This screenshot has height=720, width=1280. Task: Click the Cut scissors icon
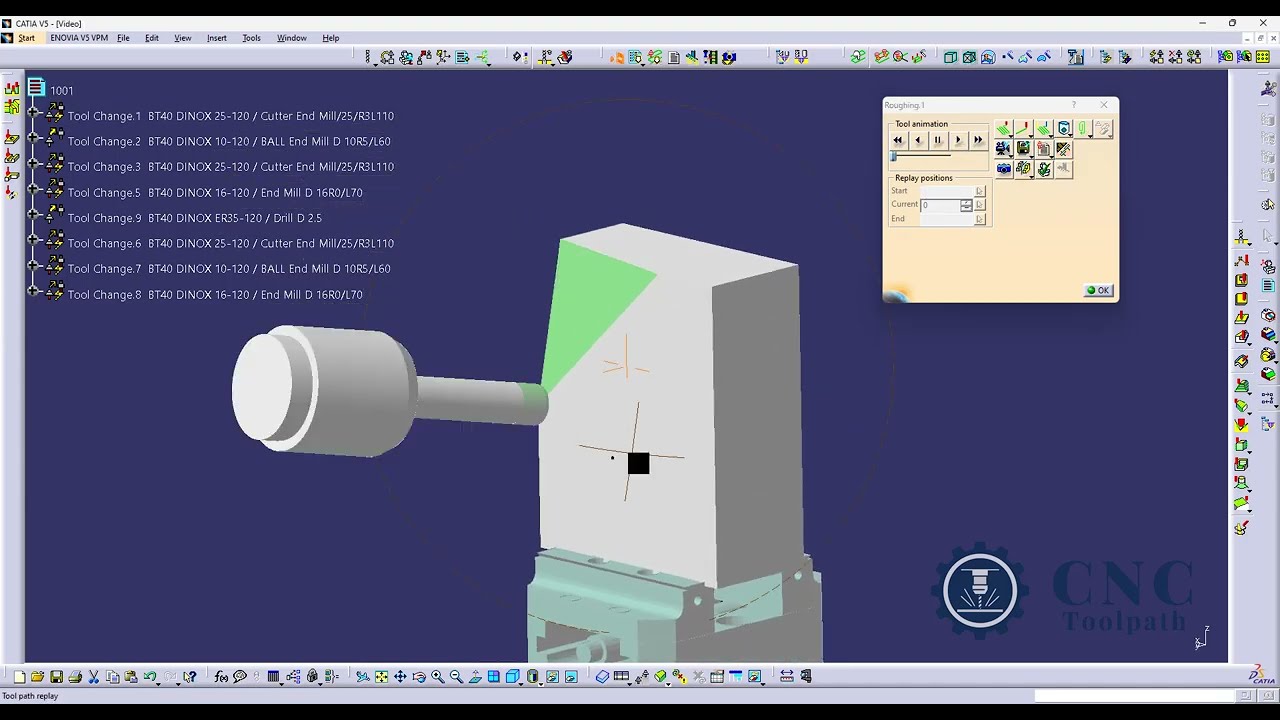click(x=93, y=677)
